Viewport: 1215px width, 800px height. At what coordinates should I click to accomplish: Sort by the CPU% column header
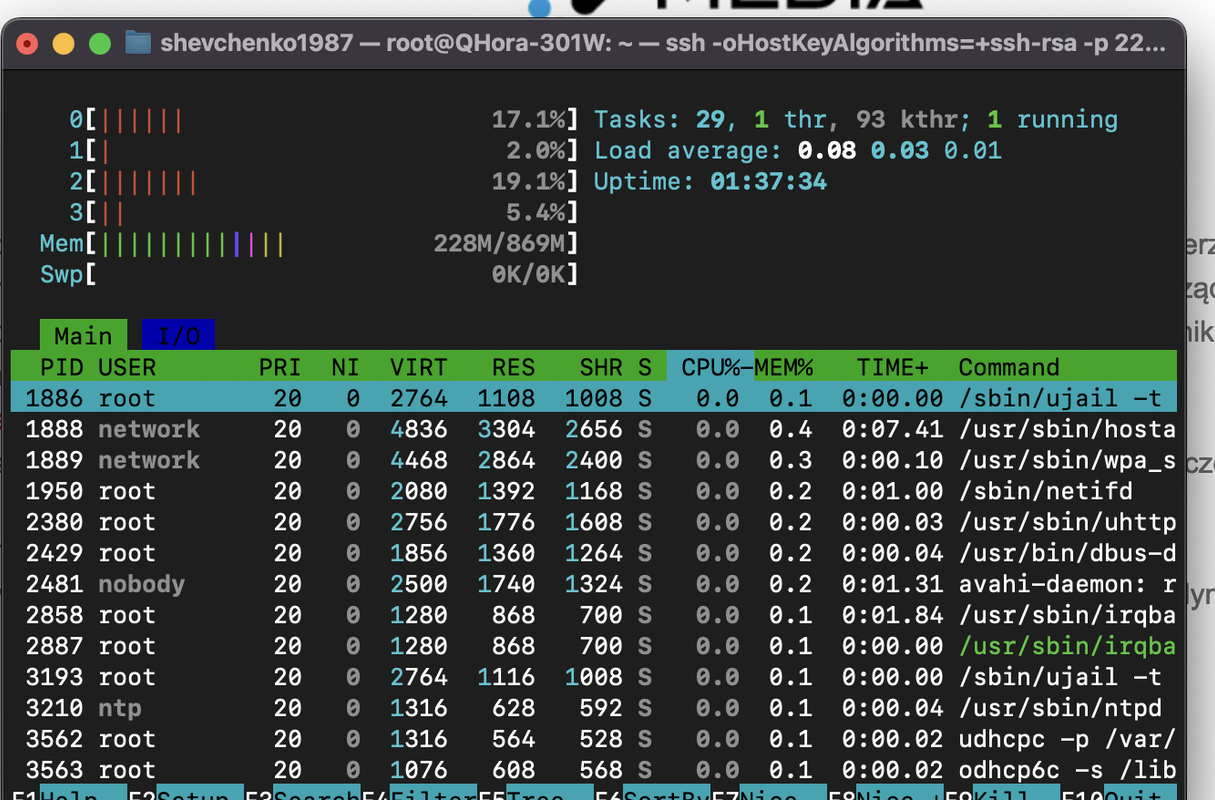click(x=710, y=367)
